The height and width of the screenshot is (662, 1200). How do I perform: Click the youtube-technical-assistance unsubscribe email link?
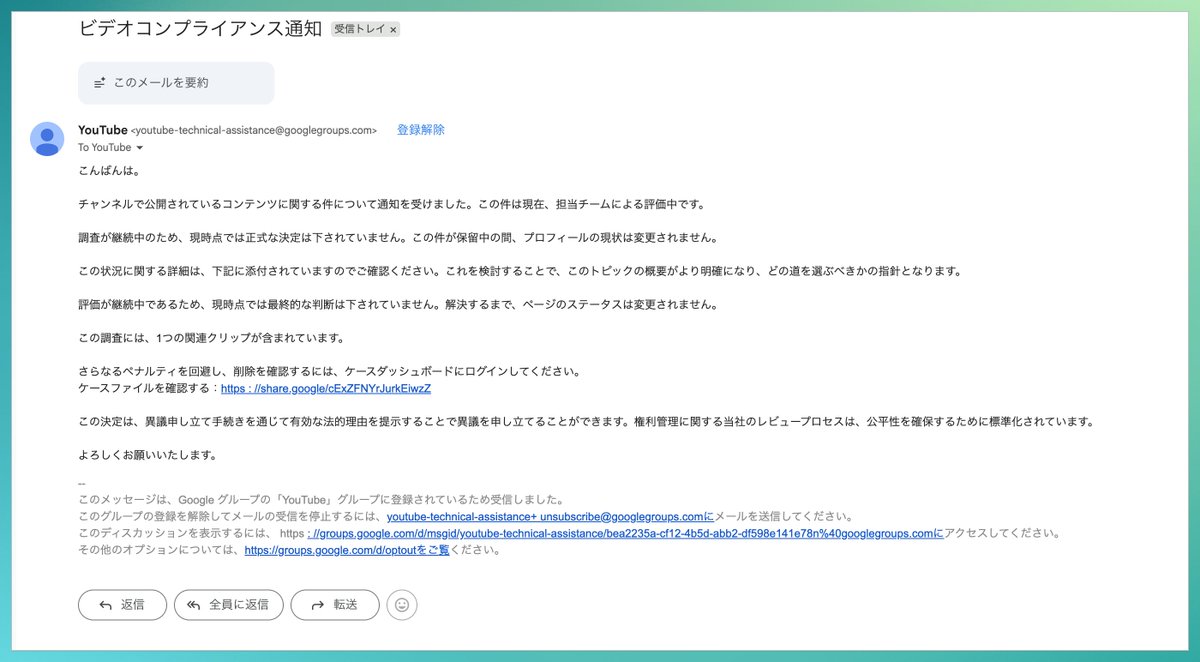550,517
